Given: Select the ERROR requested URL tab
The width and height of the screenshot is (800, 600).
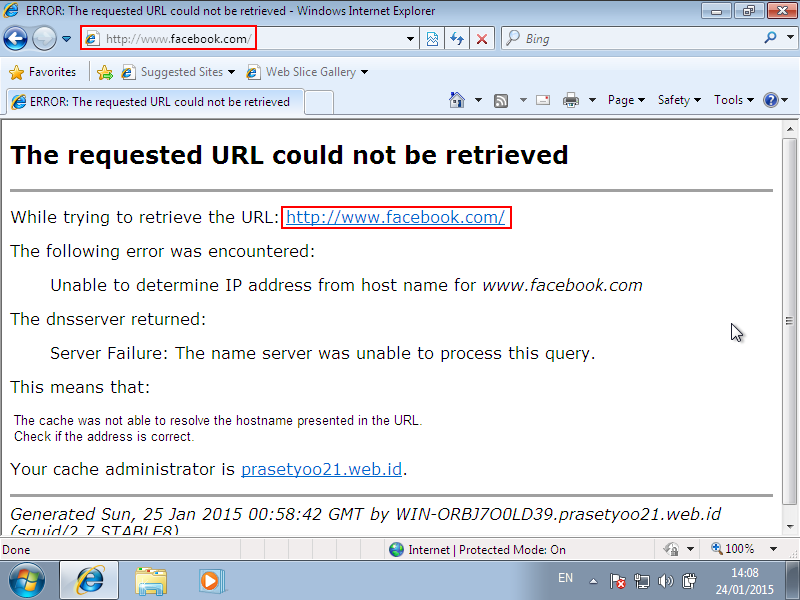Looking at the screenshot, I should [155, 102].
